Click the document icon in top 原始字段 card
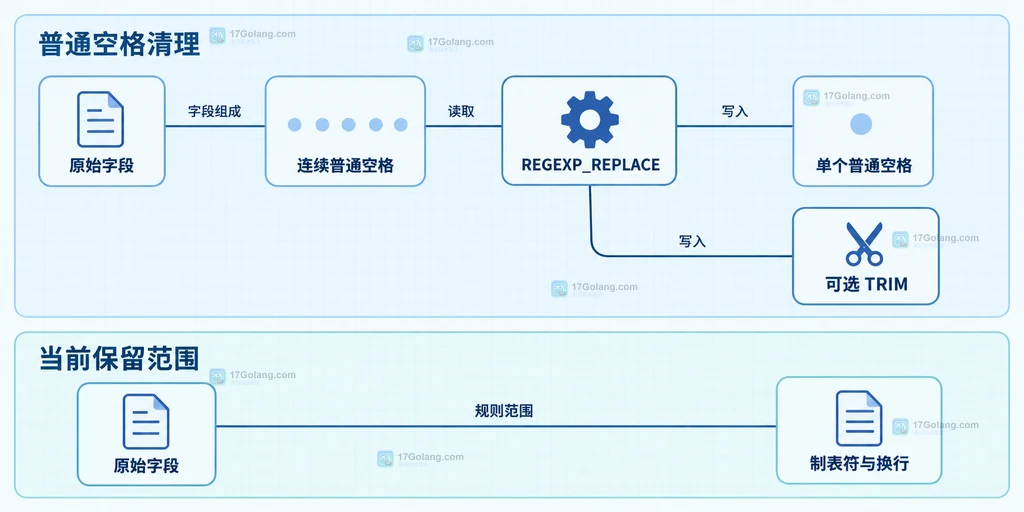This screenshot has width=1024, height=512. 101,120
